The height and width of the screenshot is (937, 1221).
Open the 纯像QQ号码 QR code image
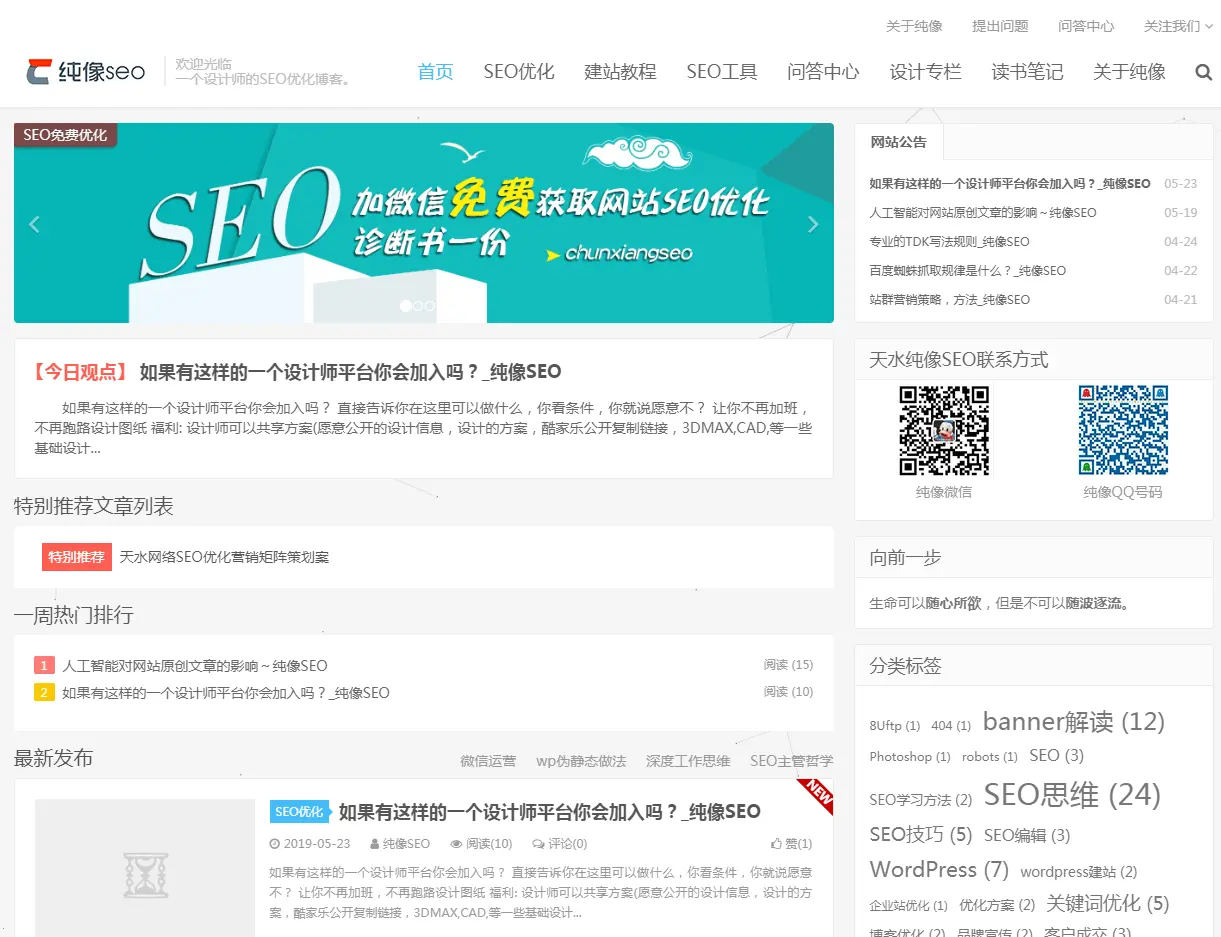1123,431
